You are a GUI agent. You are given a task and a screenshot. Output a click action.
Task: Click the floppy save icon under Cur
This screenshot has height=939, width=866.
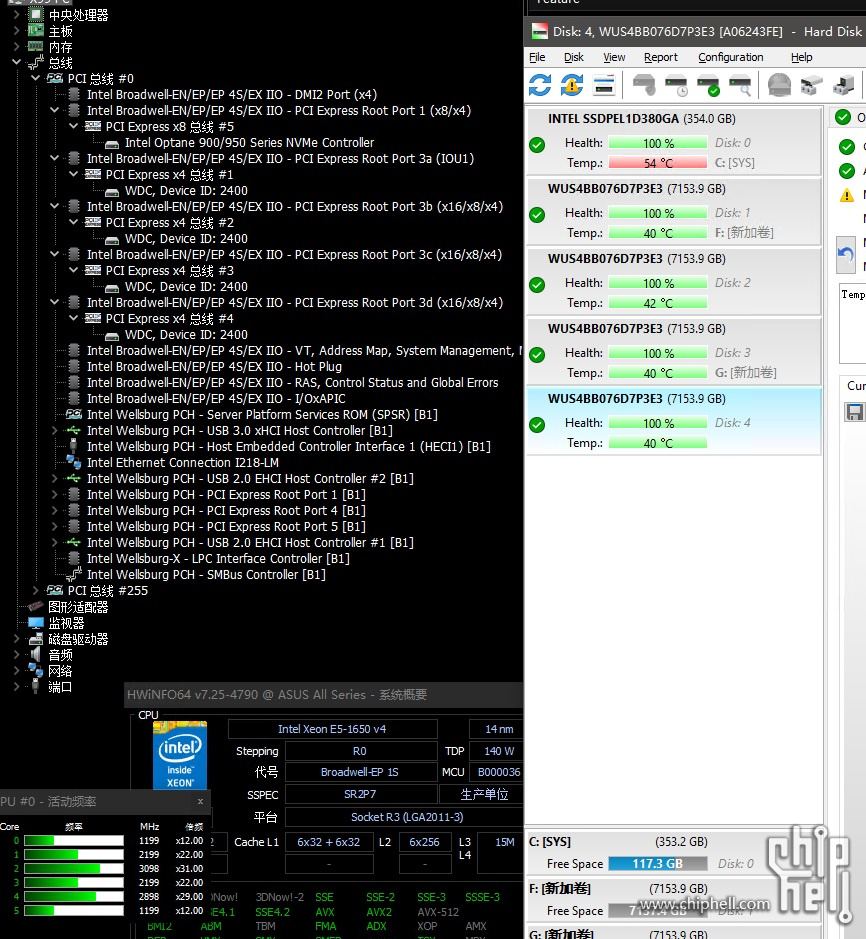click(x=854, y=412)
